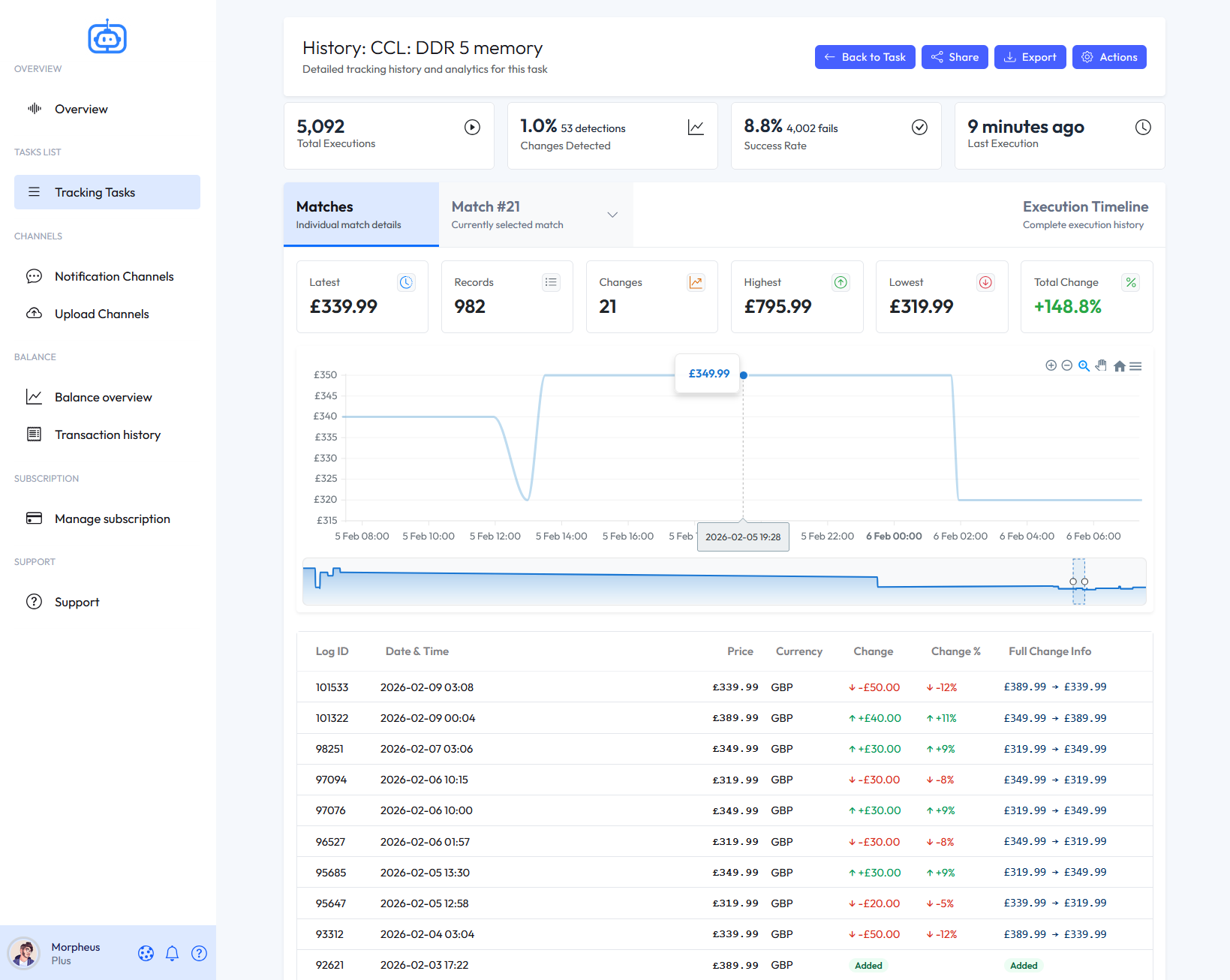Viewport: 1230px width, 980px height.
Task: Activate the pan hand tool on the chart
Action: click(x=1101, y=365)
